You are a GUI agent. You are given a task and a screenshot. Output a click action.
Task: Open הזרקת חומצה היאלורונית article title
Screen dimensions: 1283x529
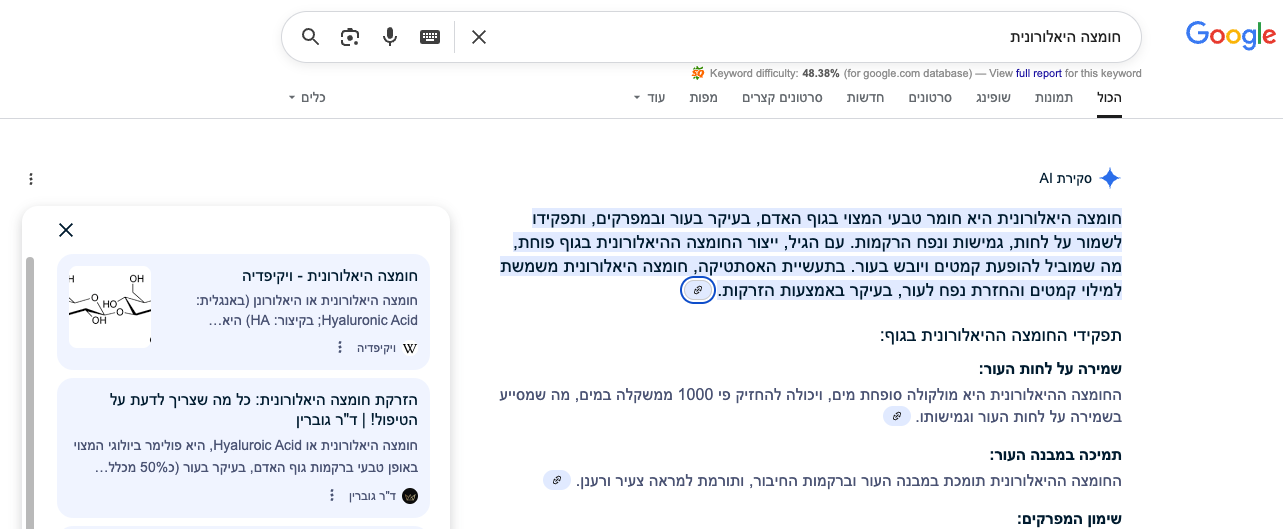[x=264, y=410]
